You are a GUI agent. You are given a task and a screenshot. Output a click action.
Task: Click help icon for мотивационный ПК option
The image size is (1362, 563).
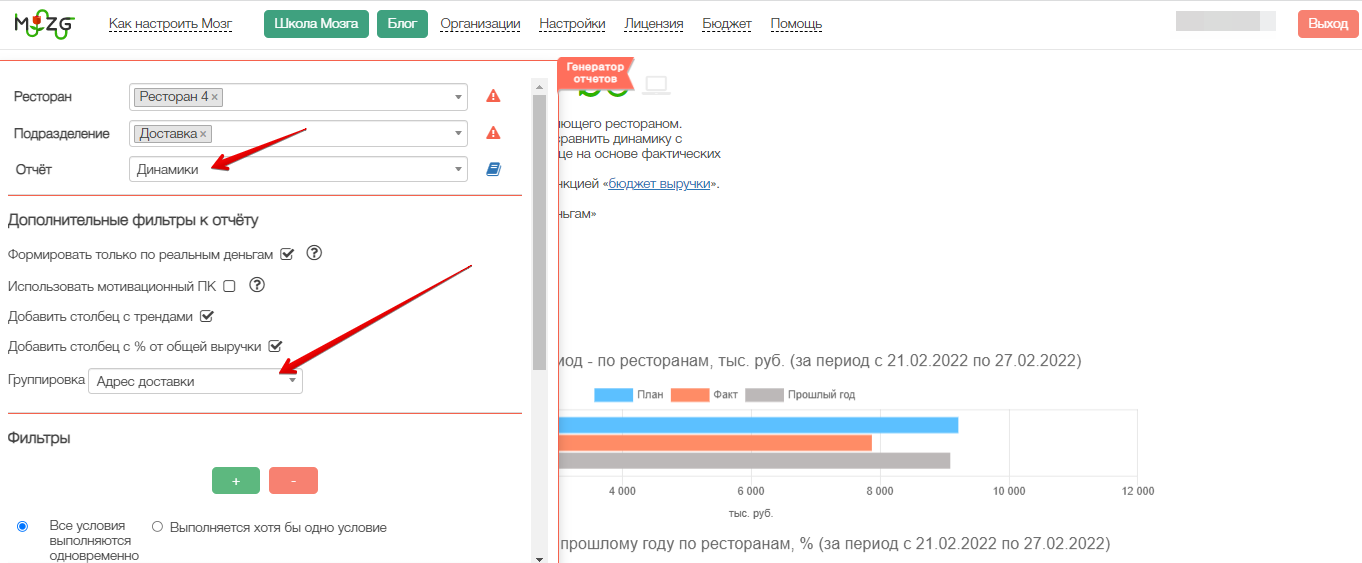coord(257,286)
